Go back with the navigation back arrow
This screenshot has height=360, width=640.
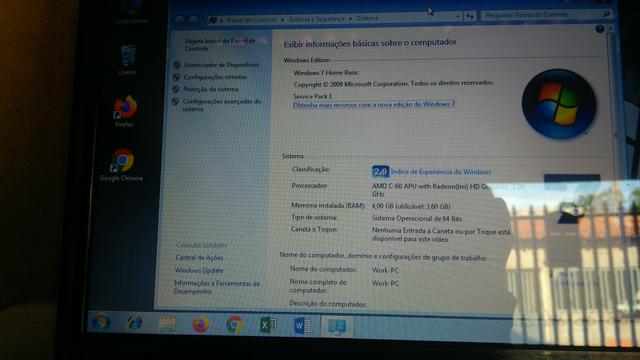(x=180, y=19)
